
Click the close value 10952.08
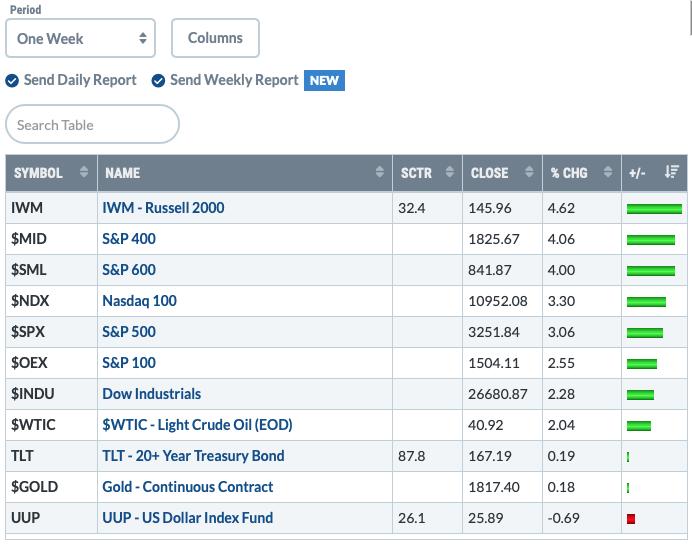pos(498,301)
